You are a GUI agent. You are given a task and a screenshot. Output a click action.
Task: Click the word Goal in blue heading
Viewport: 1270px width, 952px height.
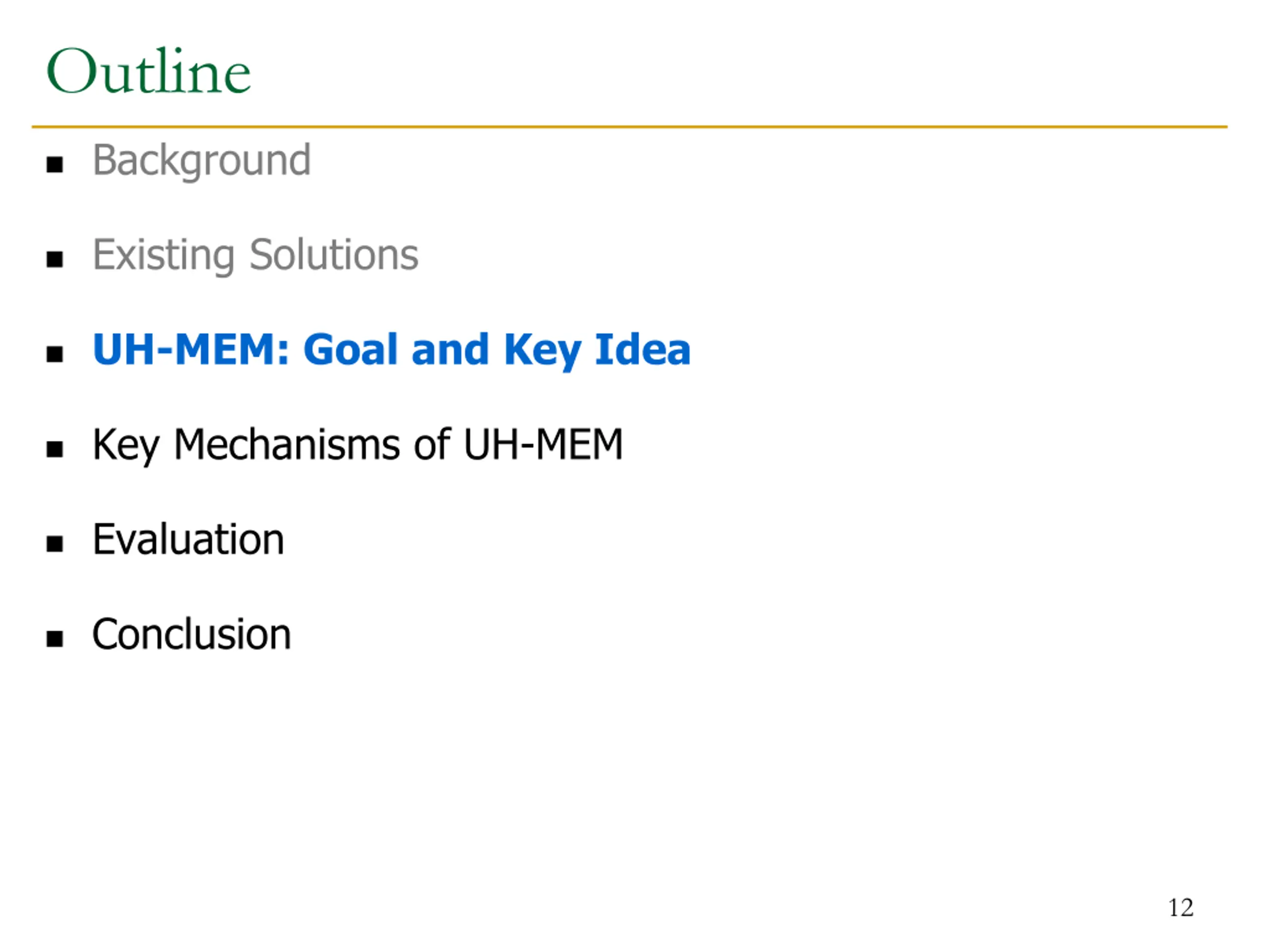click(350, 349)
